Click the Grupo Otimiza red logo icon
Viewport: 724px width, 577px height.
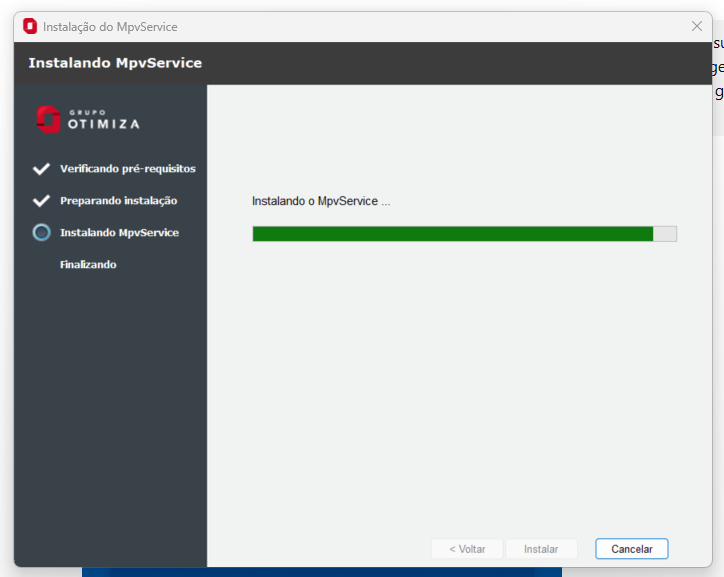tap(48, 119)
